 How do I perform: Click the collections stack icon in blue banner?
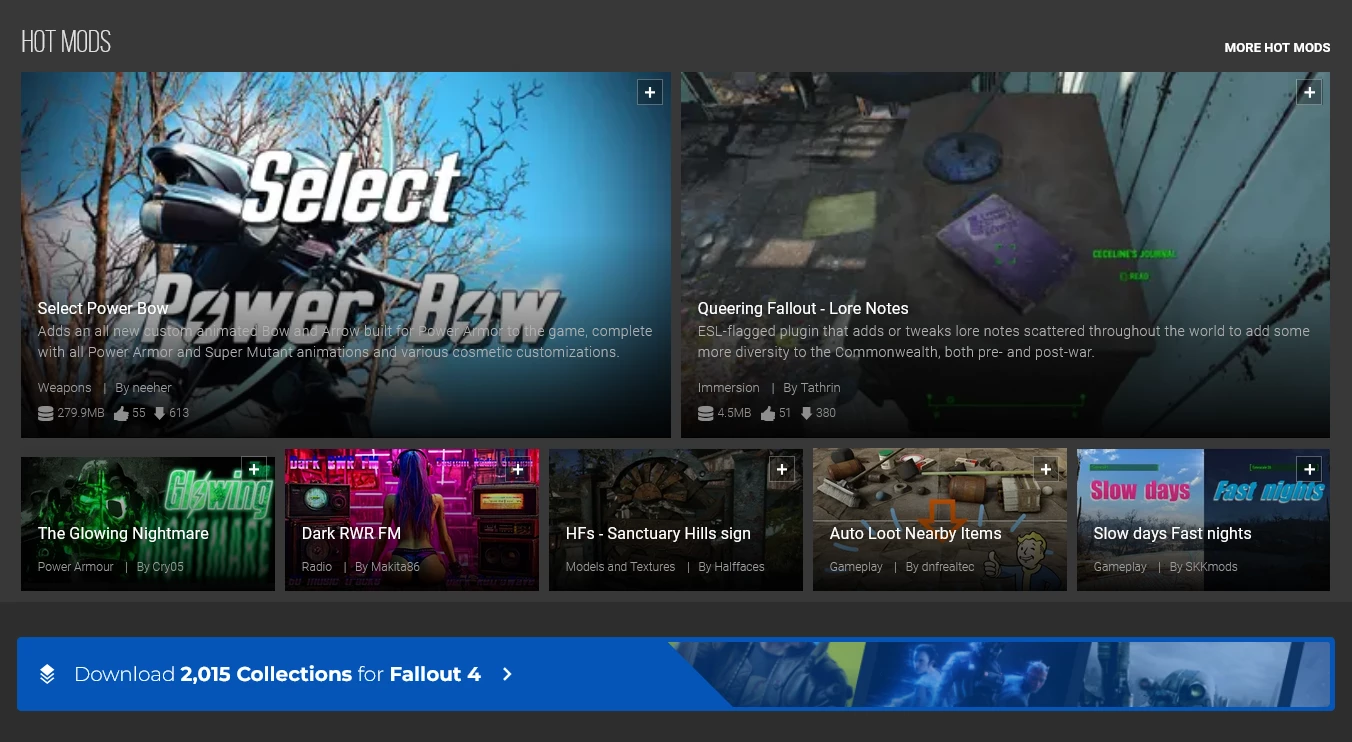[x=47, y=674]
